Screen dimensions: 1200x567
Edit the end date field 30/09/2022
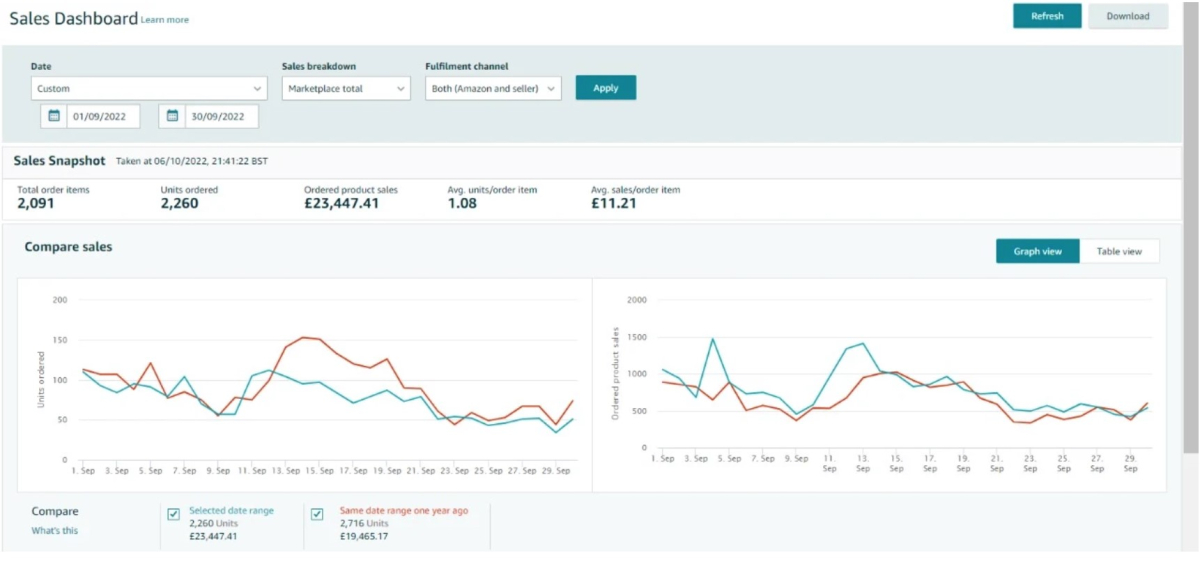point(221,117)
